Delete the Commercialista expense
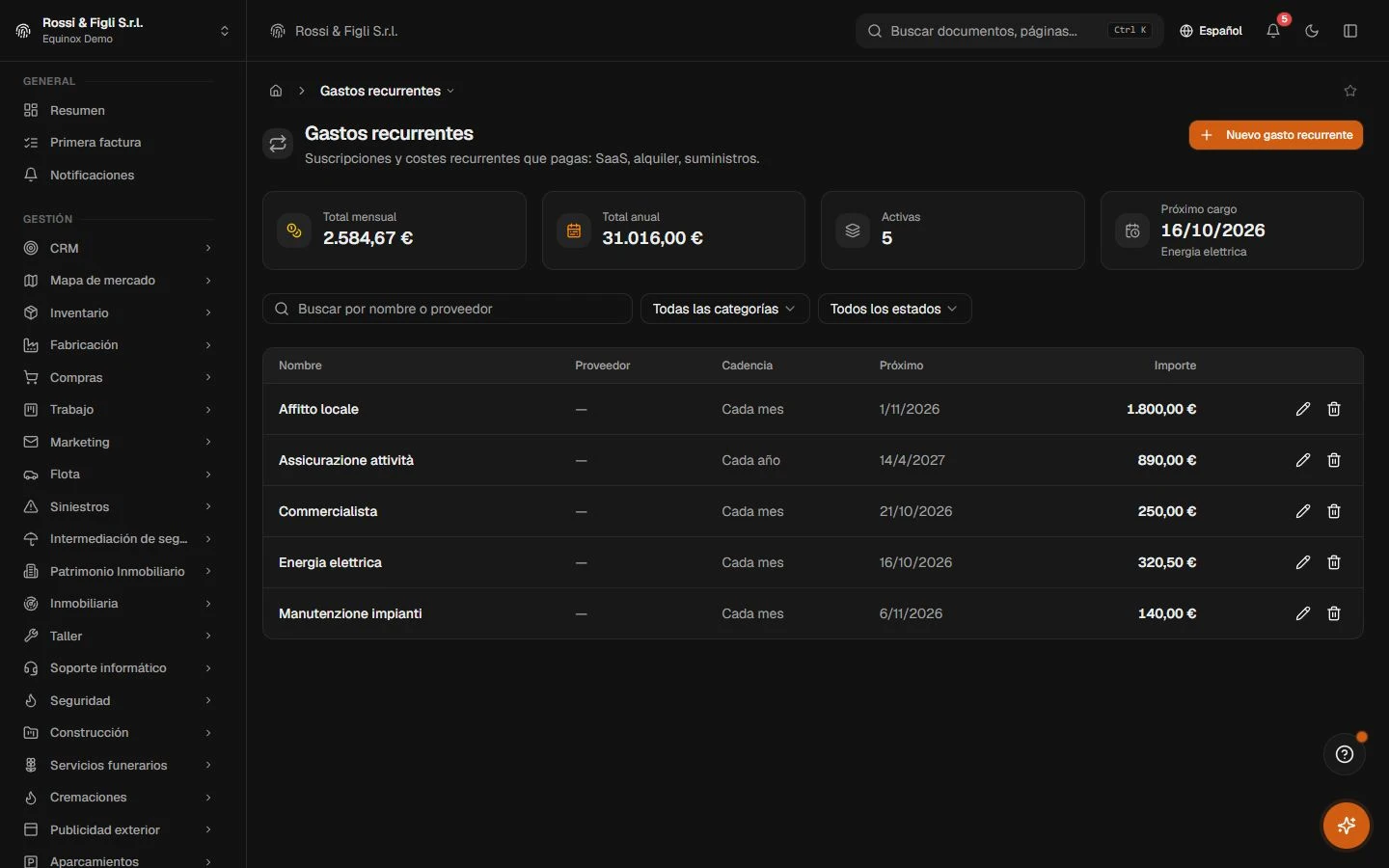This screenshot has width=1389, height=868. coord(1334,511)
